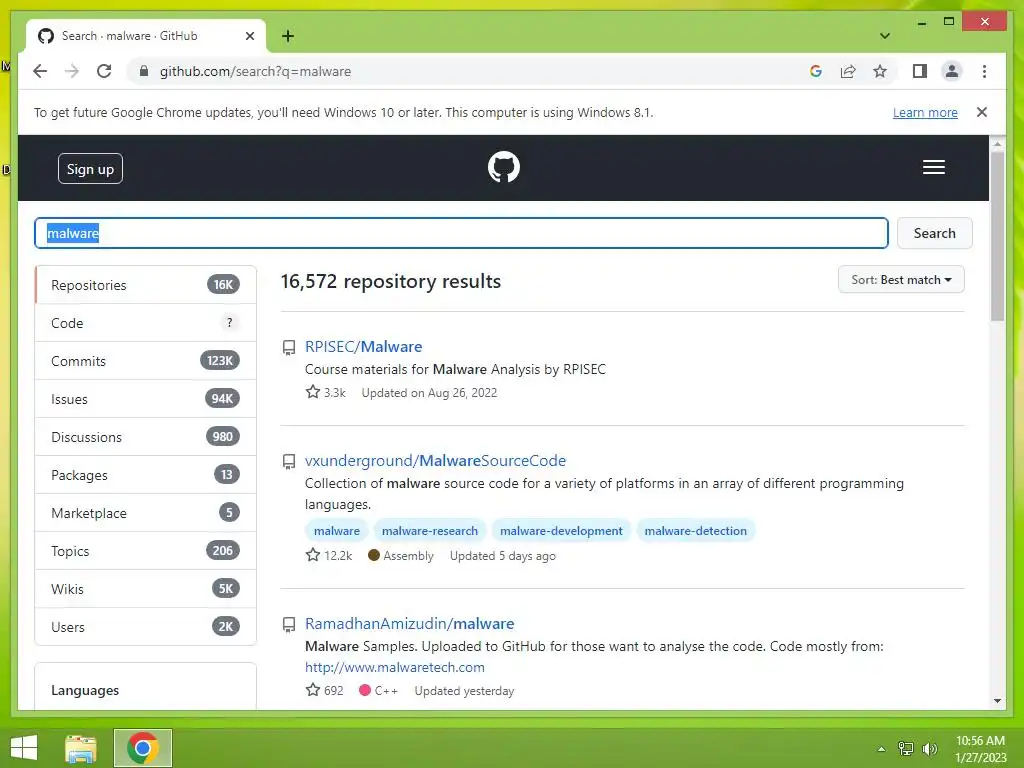Image resolution: width=1024 pixels, height=768 pixels.
Task: Click the 'Languages' panel heading
Action: coord(85,690)
